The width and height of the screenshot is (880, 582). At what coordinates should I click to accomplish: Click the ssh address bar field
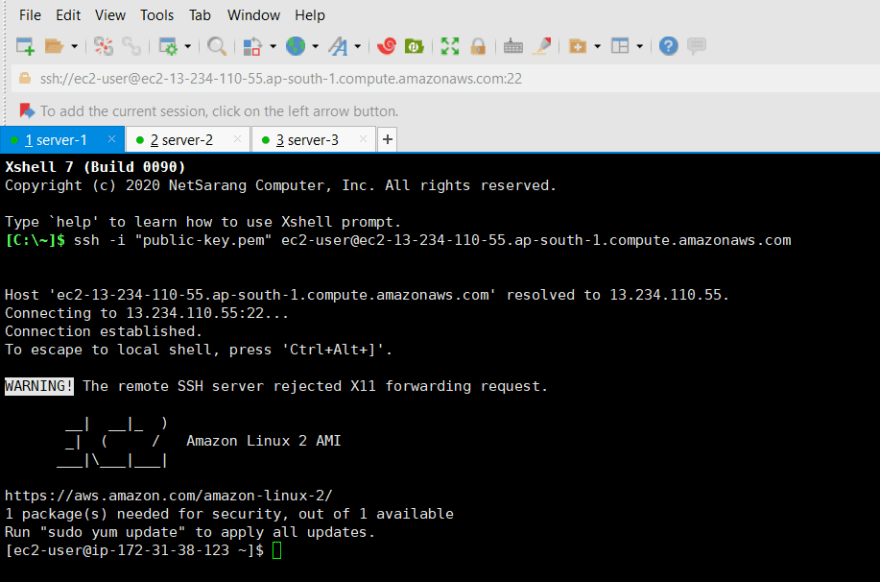click(x=446, y=79)
